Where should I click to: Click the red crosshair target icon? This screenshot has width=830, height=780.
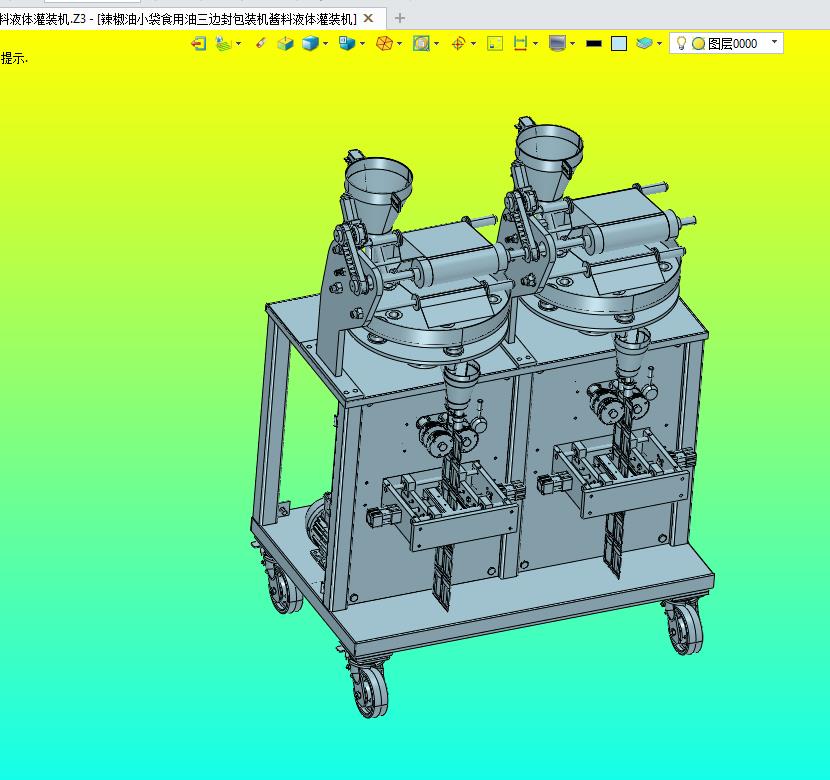458,43
